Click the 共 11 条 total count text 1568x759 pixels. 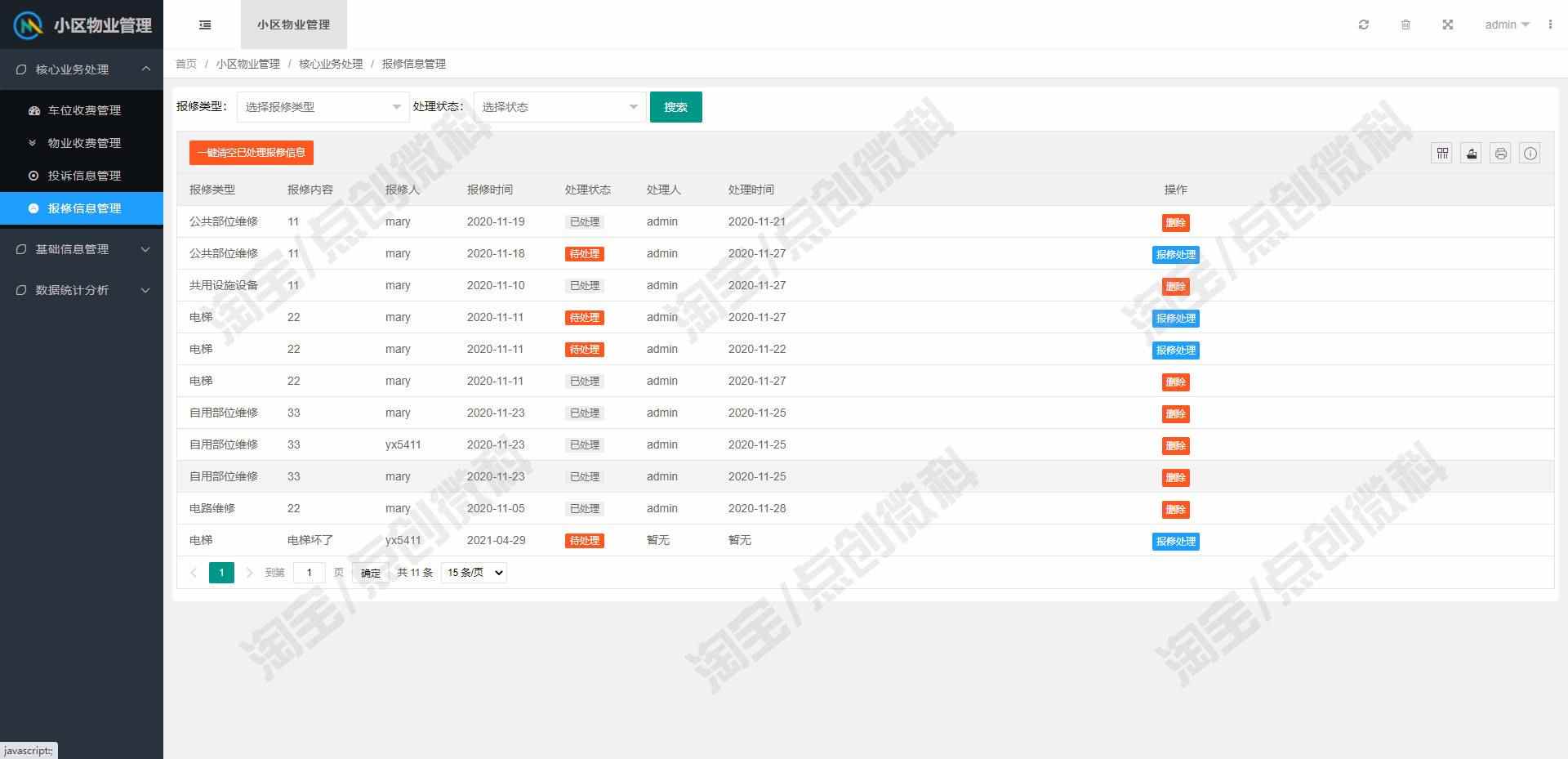click(415, 573)
